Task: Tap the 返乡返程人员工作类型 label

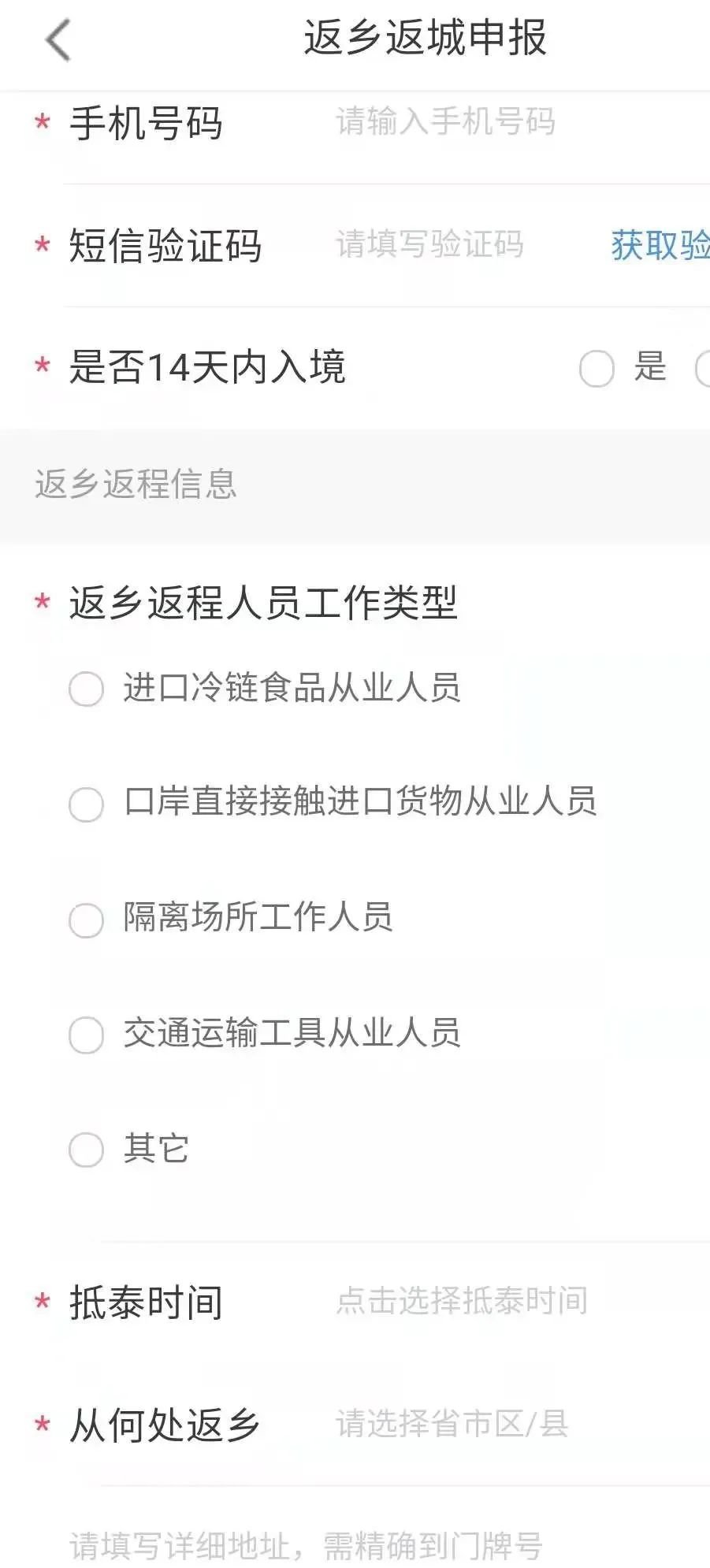Action: pos(263,604)
